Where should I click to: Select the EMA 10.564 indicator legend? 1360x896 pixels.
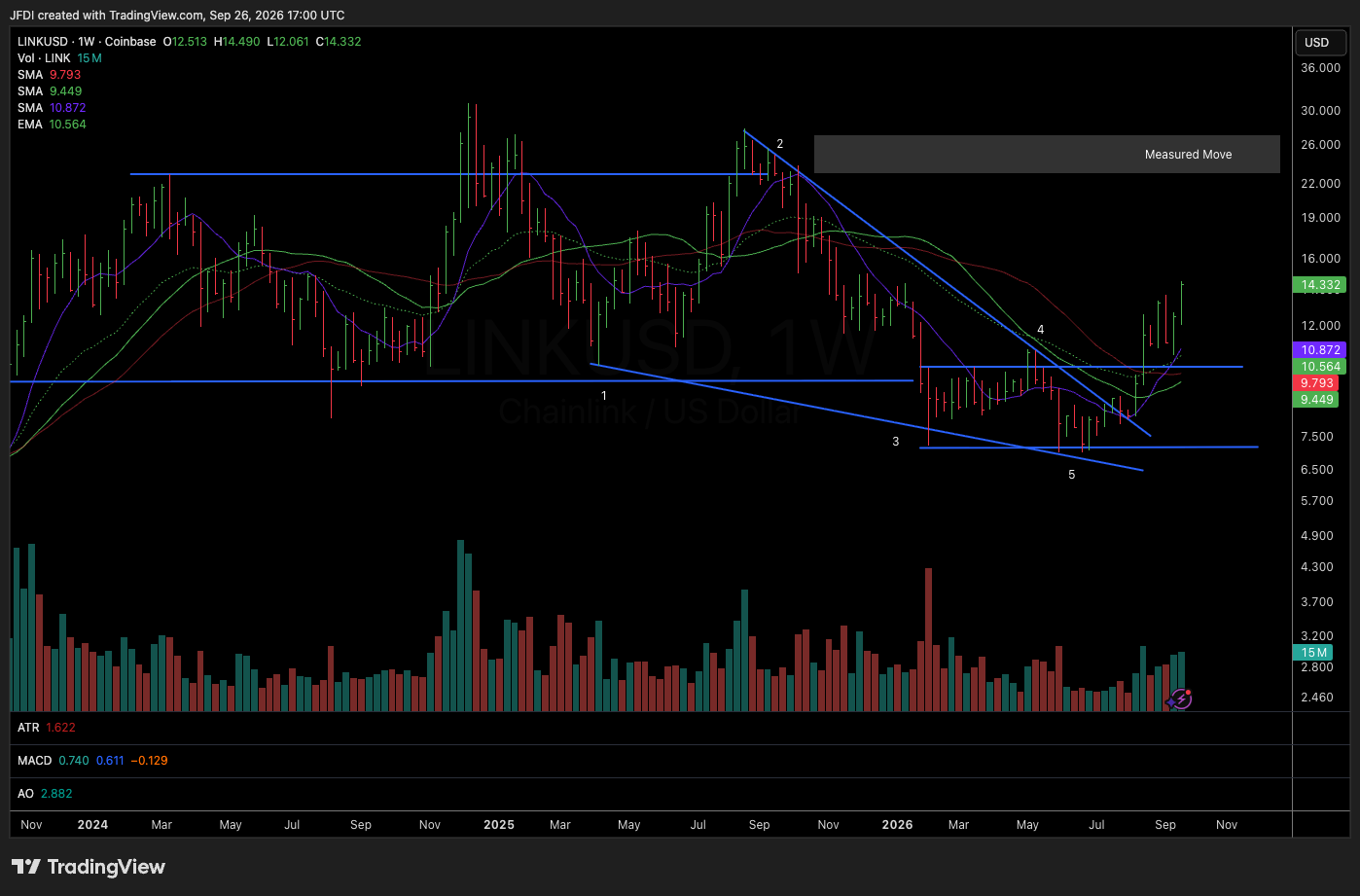tap(53, 125)
